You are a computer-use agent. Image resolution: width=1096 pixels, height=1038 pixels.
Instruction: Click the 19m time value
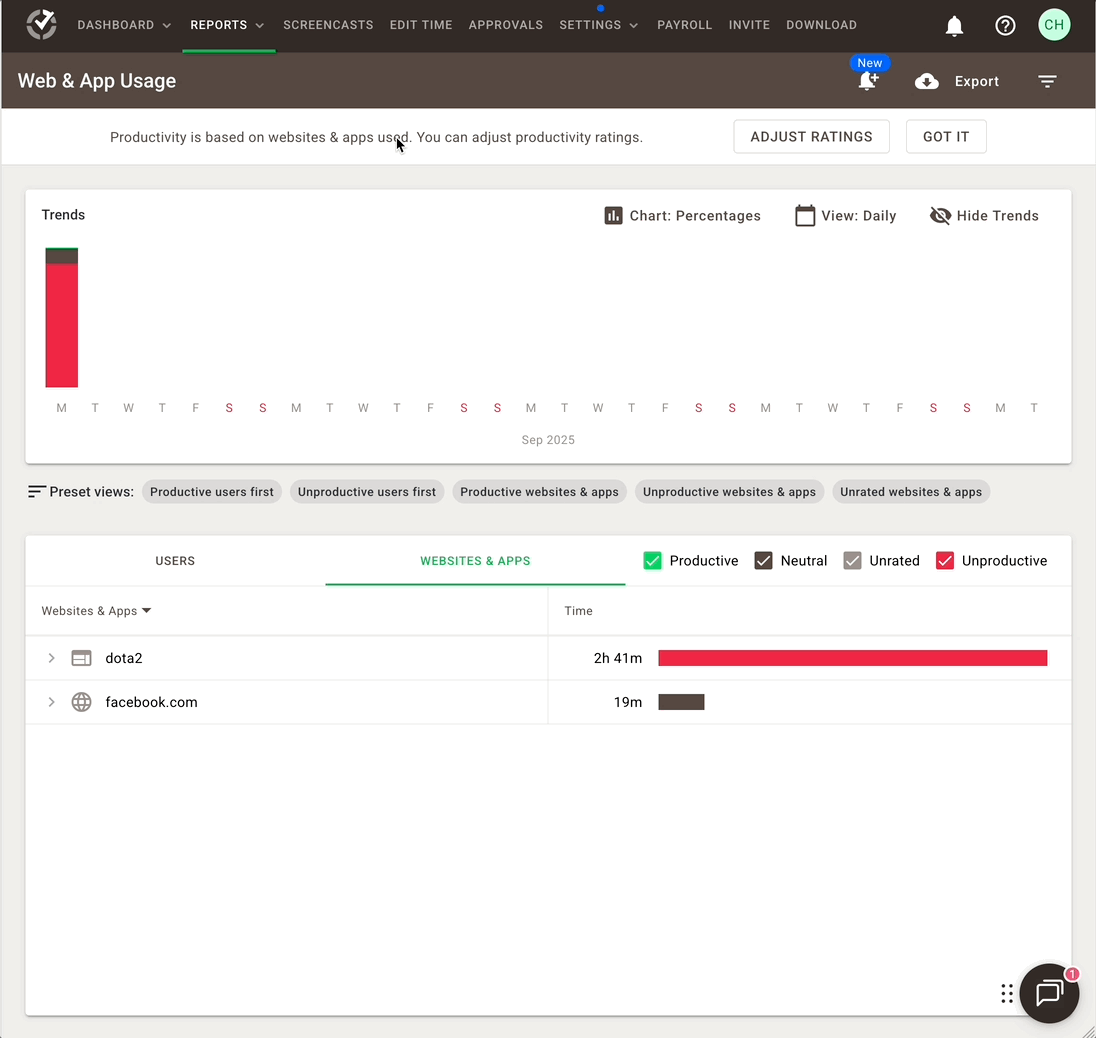coord(628,702)
